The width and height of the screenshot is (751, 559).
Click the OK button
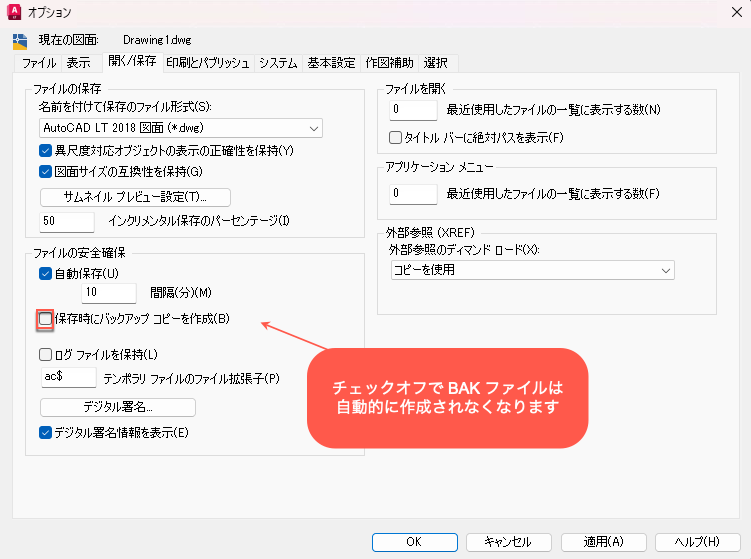tap(415, 542)
